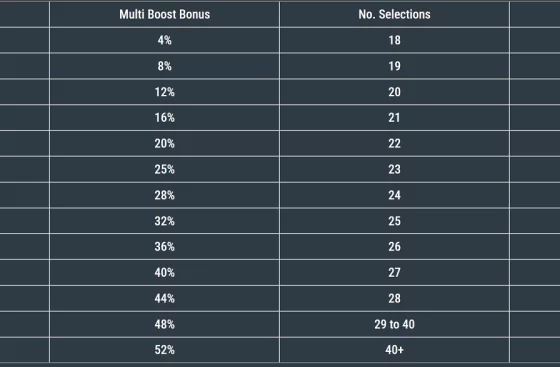The image size is (560, 367).
Task: Select the 23 selections cell
Action: point(394,169)
